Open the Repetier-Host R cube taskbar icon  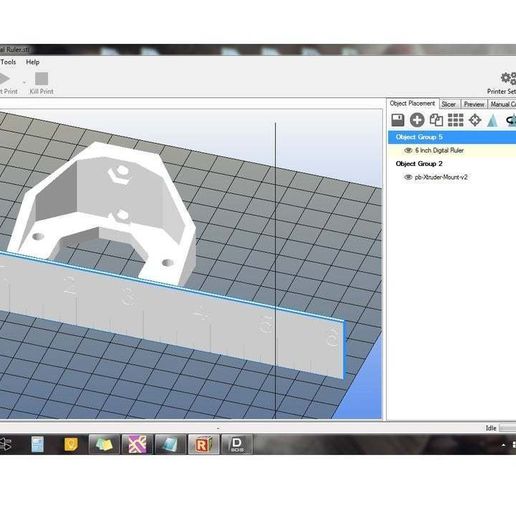204,444
